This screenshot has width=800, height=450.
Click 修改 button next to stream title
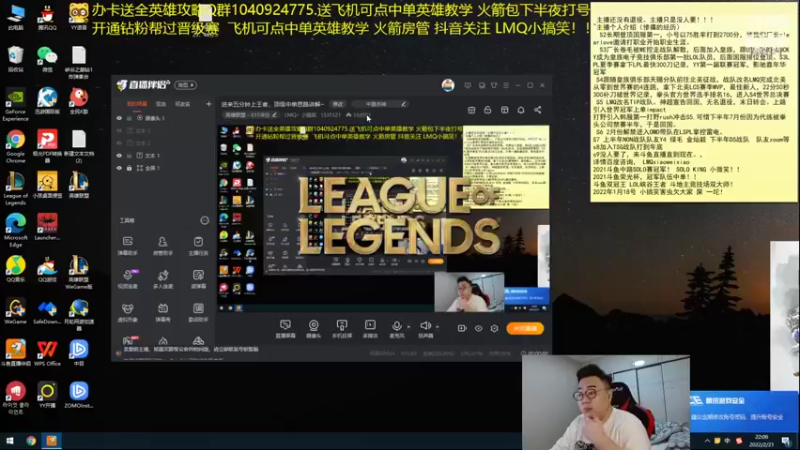click(338, 104)
